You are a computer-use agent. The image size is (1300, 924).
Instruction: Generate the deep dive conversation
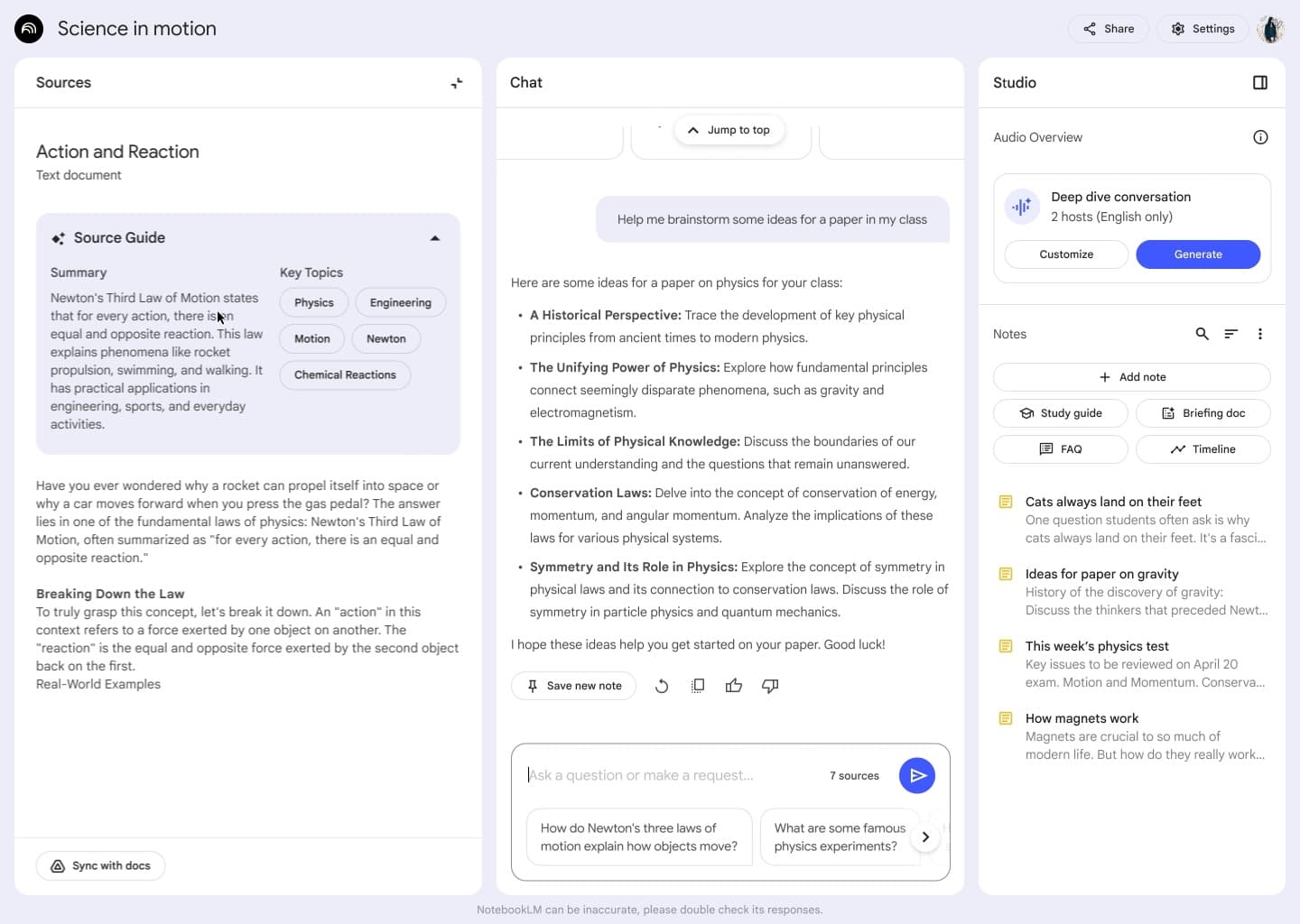1198,254
